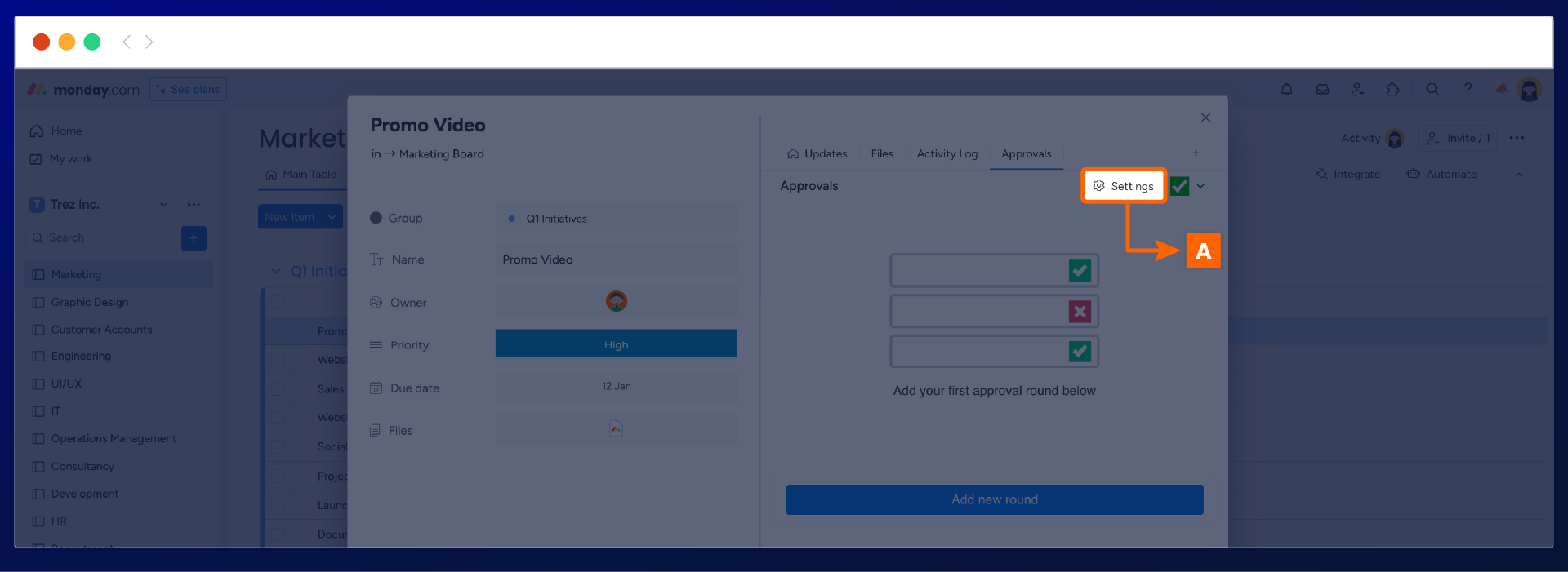Collapse the Q1 Initiatives group chevron
This screenshot has height=572, width=1568.
276,271
